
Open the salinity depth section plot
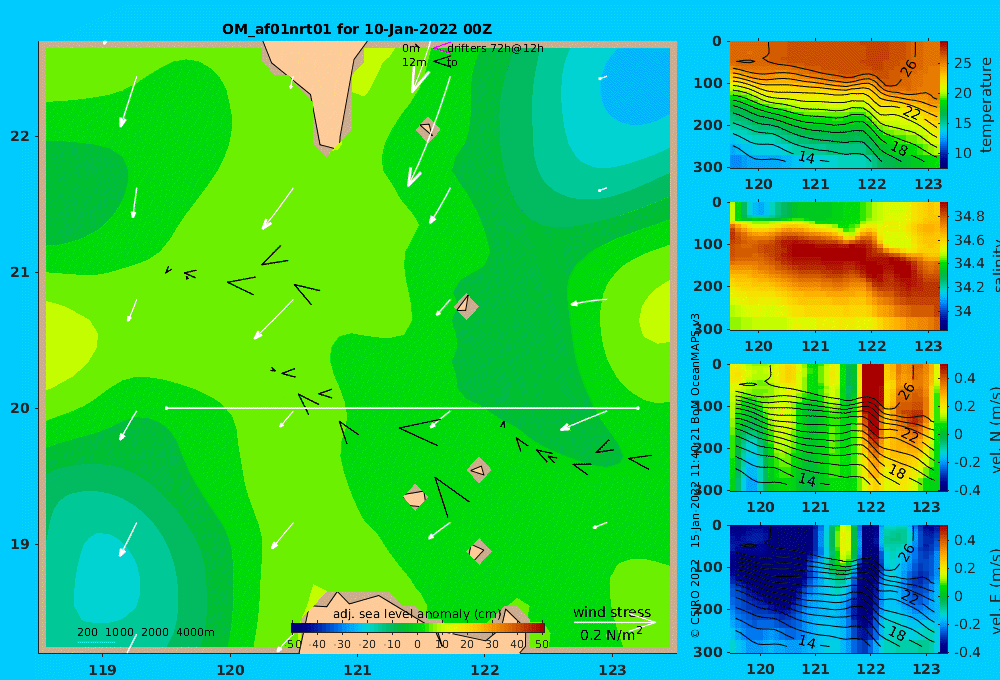tap(834, 266)
